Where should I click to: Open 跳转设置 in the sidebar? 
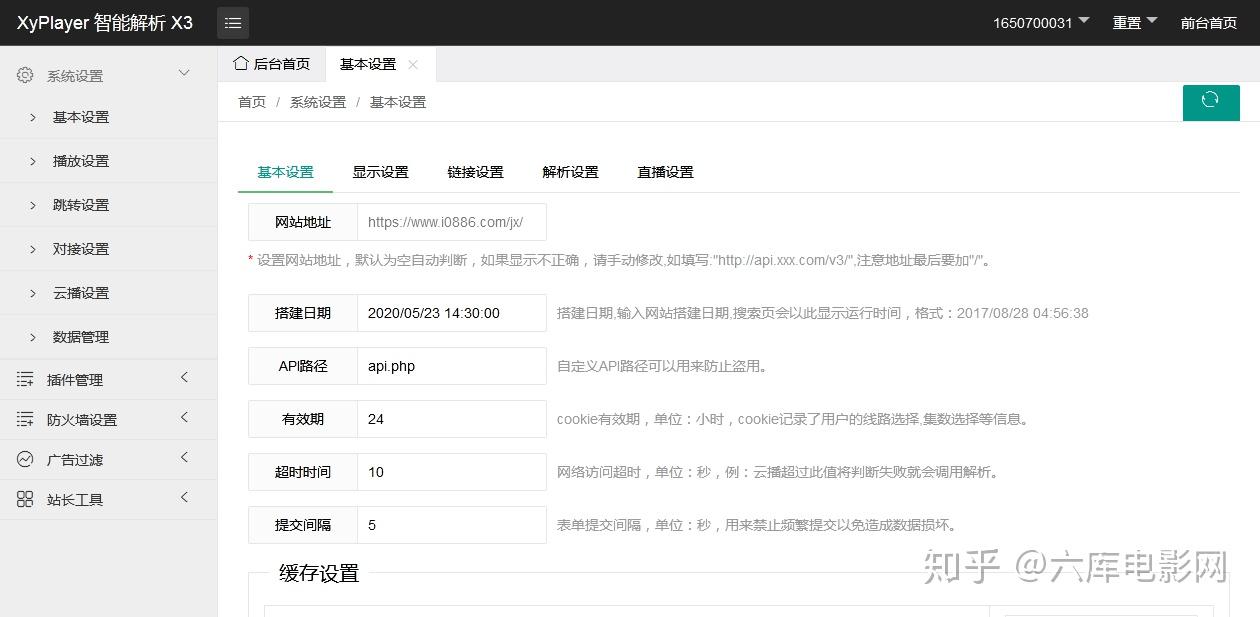click(108, 205)
